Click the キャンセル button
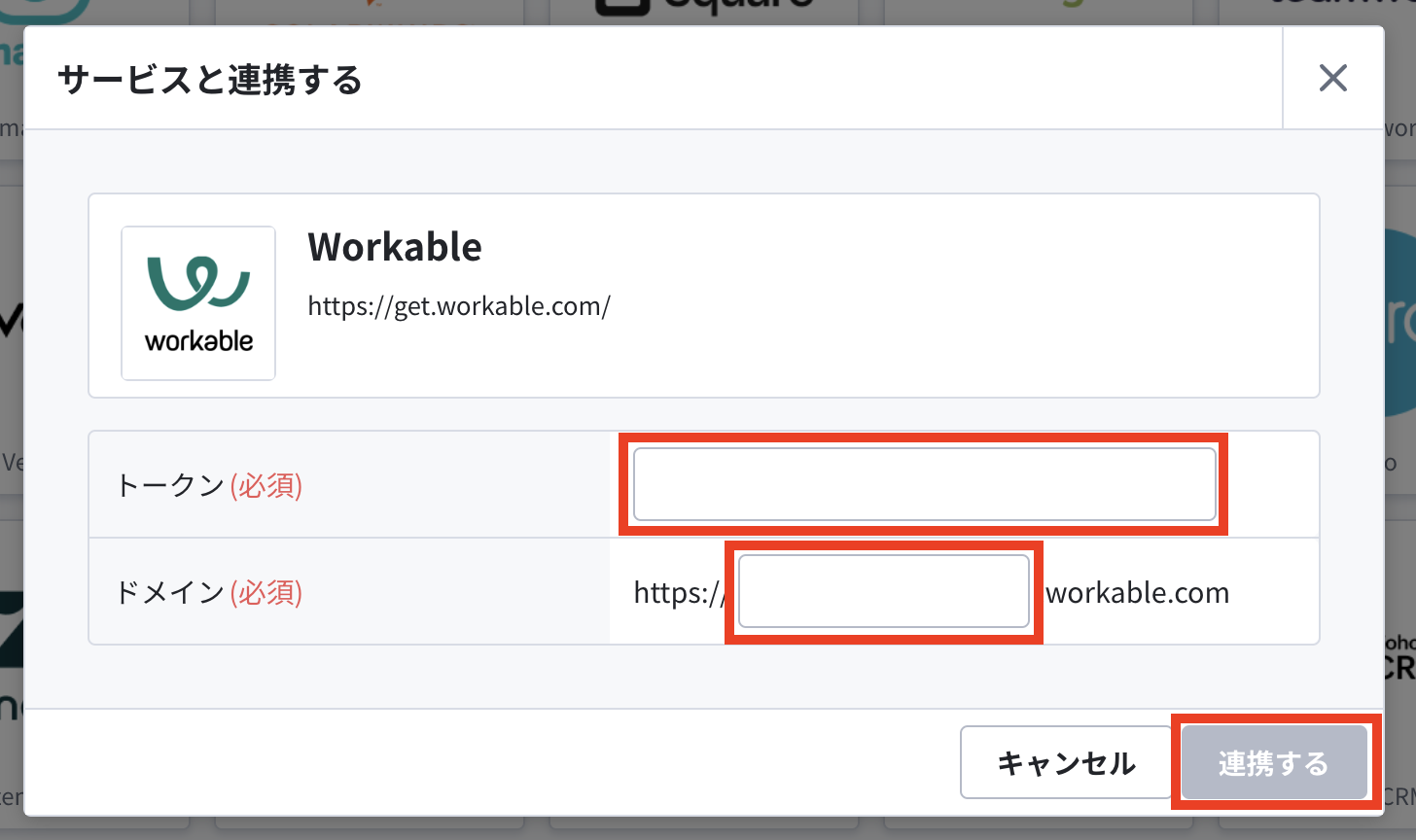 (x=1066, y=763)
